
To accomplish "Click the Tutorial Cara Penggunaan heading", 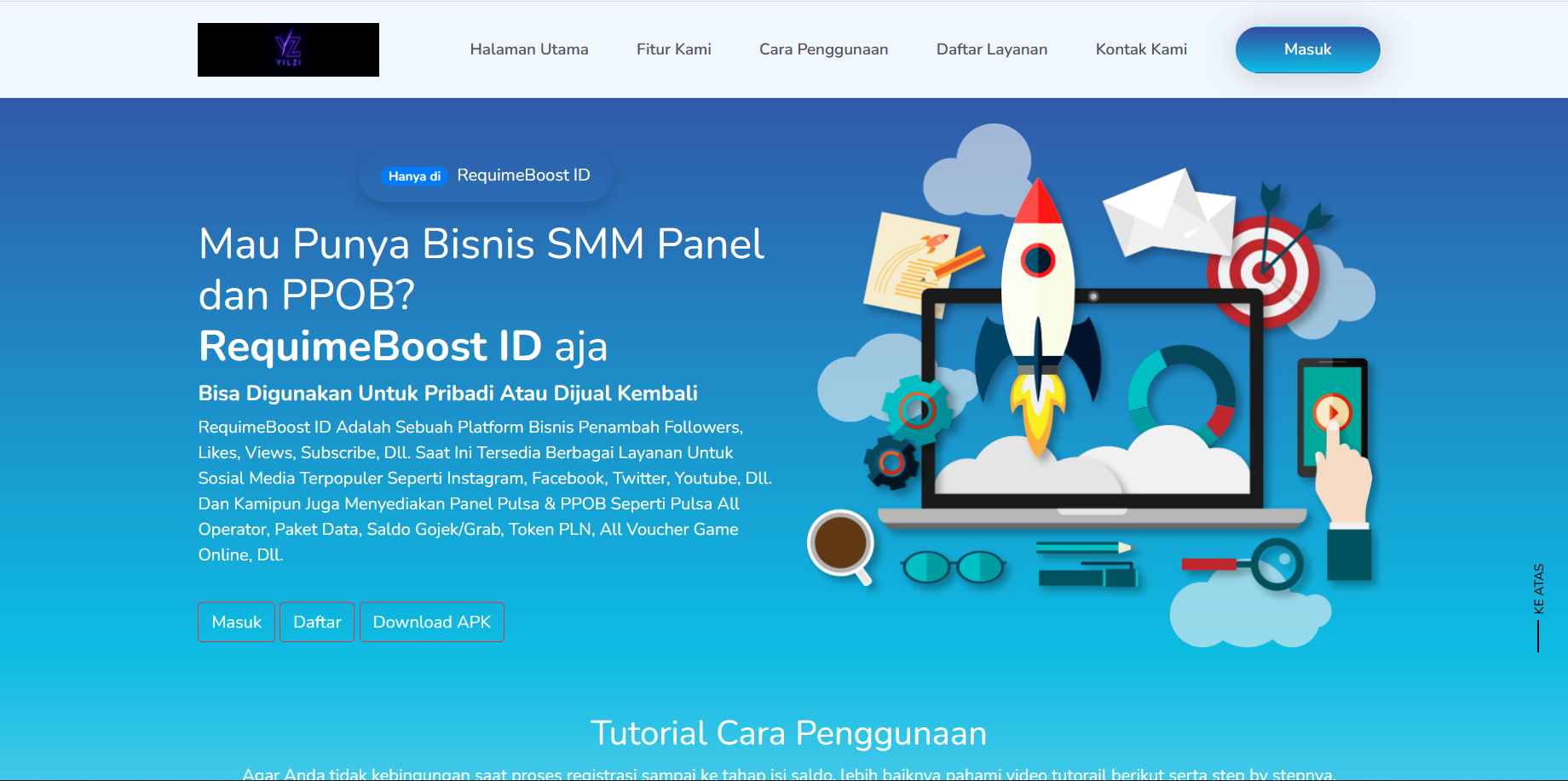I will (789, 733).
